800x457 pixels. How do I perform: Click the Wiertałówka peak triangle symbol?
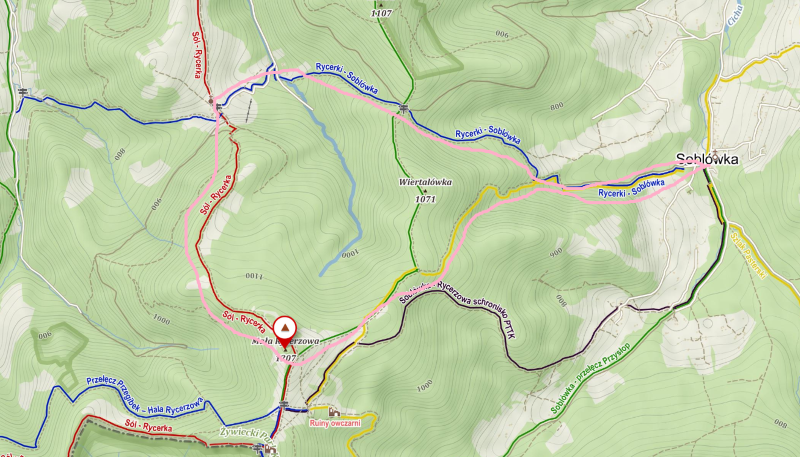pos(425,191)
